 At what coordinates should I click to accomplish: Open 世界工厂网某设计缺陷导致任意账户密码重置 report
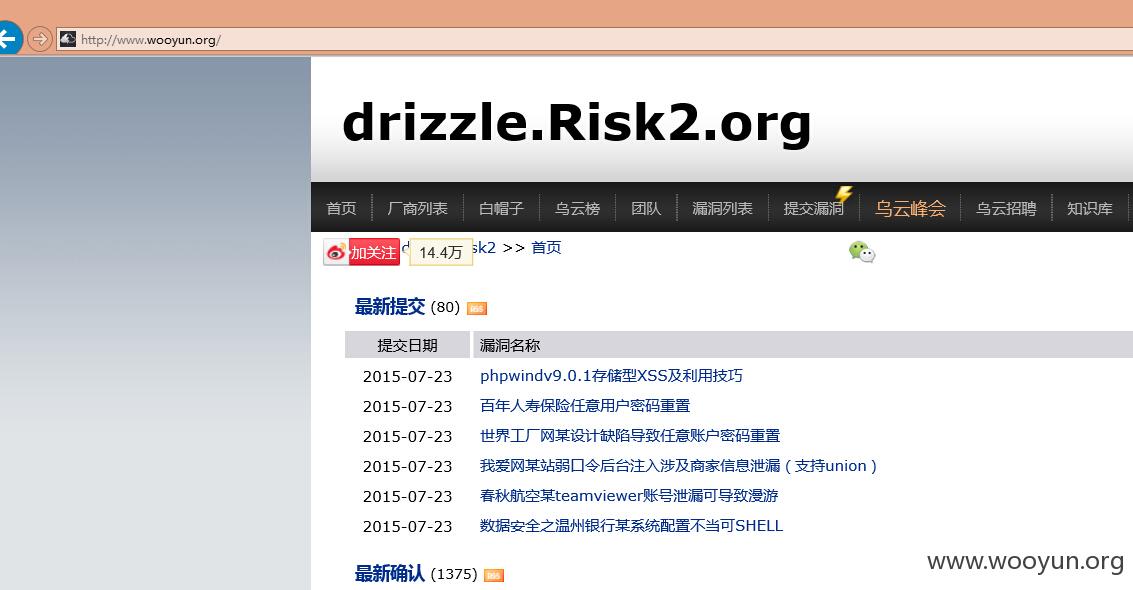[630, 436]
